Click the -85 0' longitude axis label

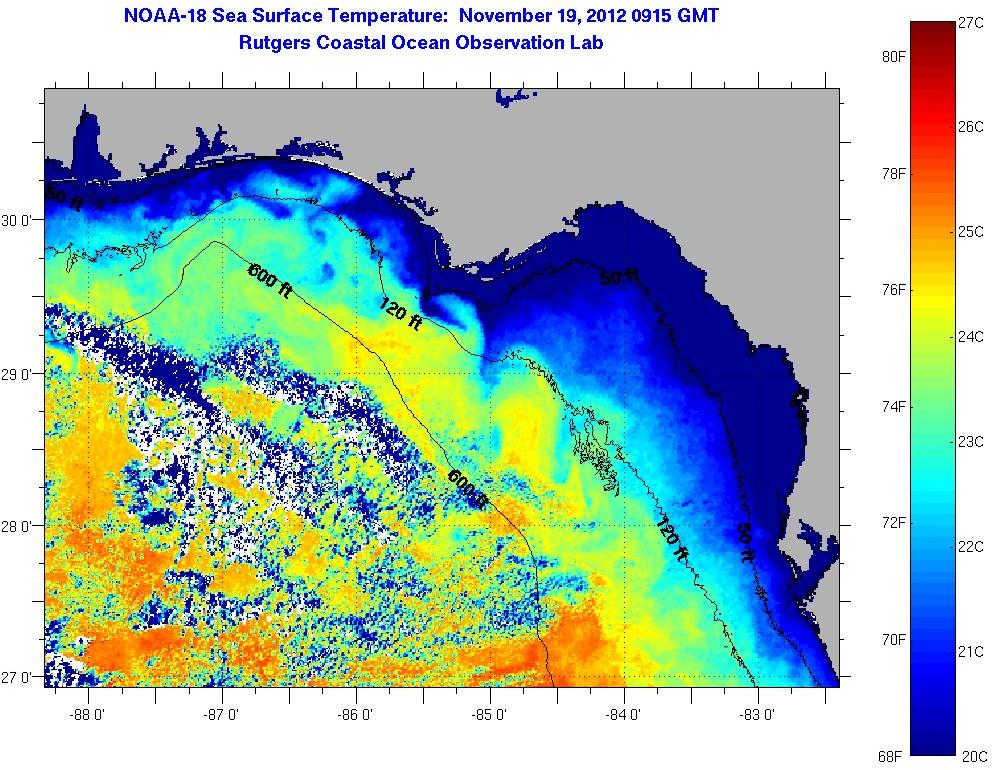coord(490,715)
